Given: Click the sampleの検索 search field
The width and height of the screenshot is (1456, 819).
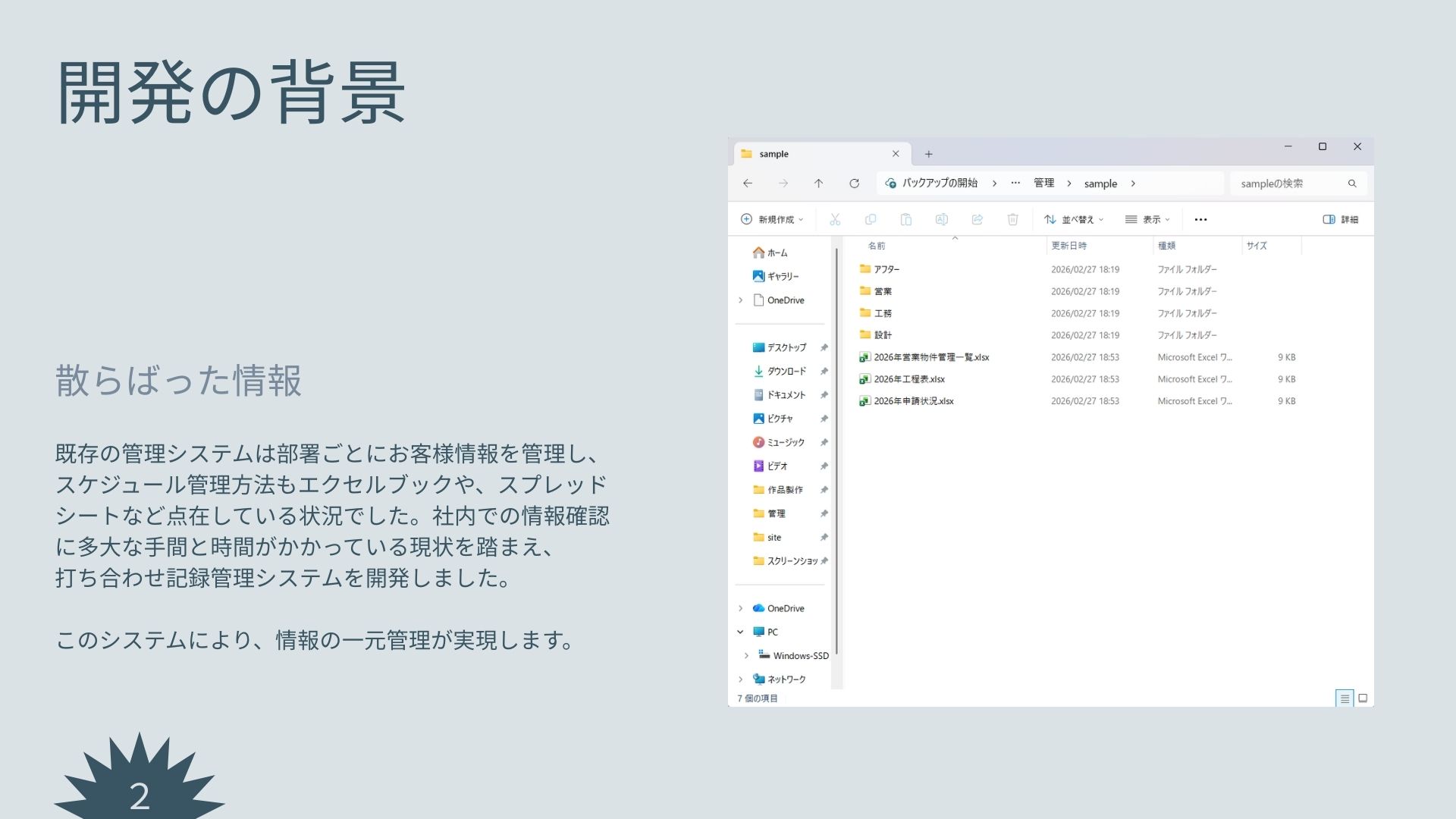Looking at the screenshot, I should click(x=1289, y=184).
